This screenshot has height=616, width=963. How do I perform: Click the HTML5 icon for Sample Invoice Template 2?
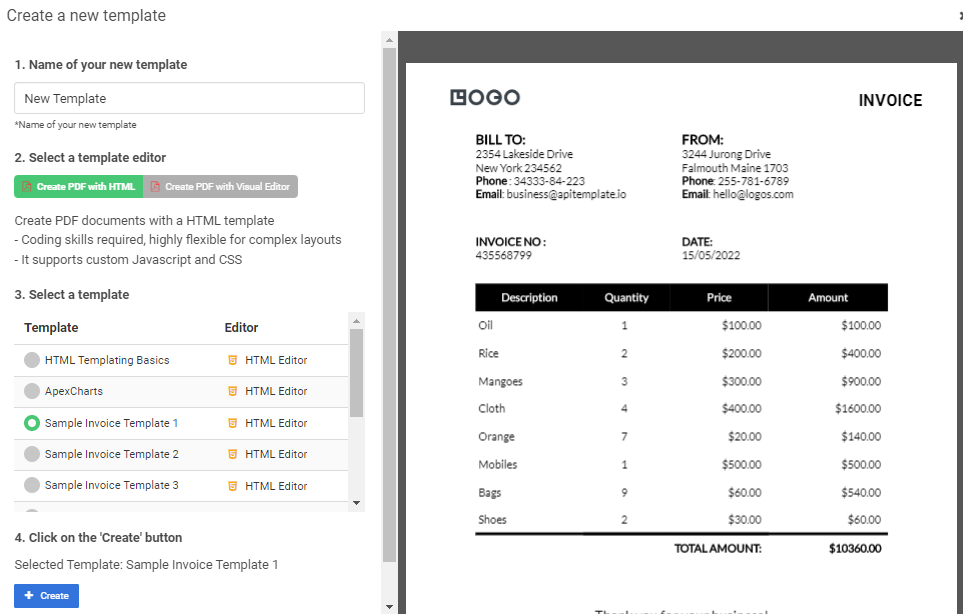(233, 454)
